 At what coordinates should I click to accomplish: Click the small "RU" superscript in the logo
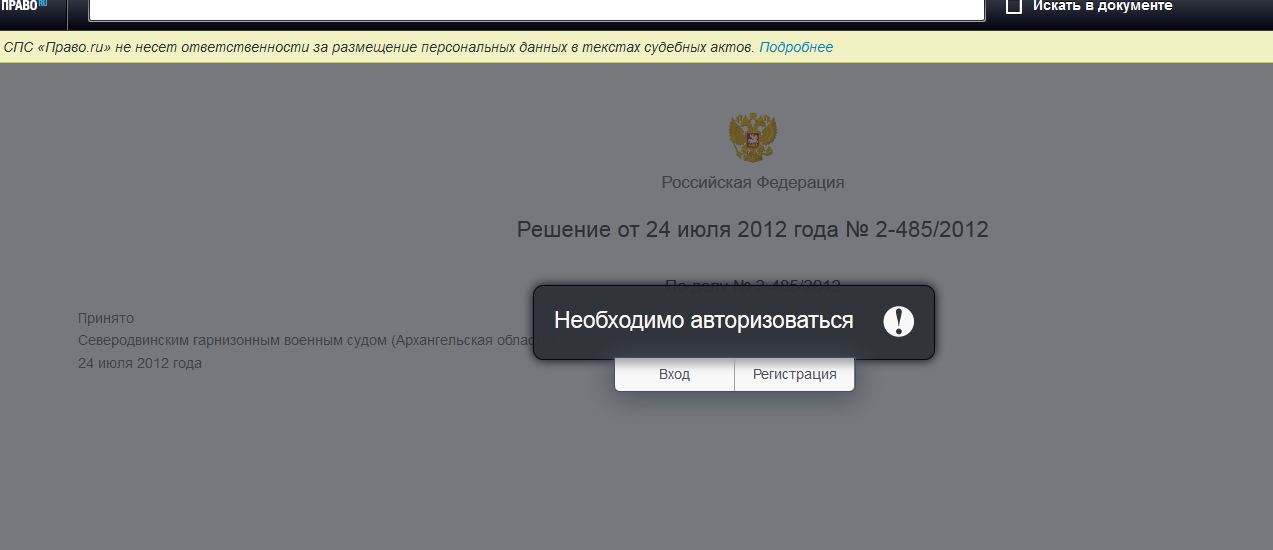click(43, 3)
